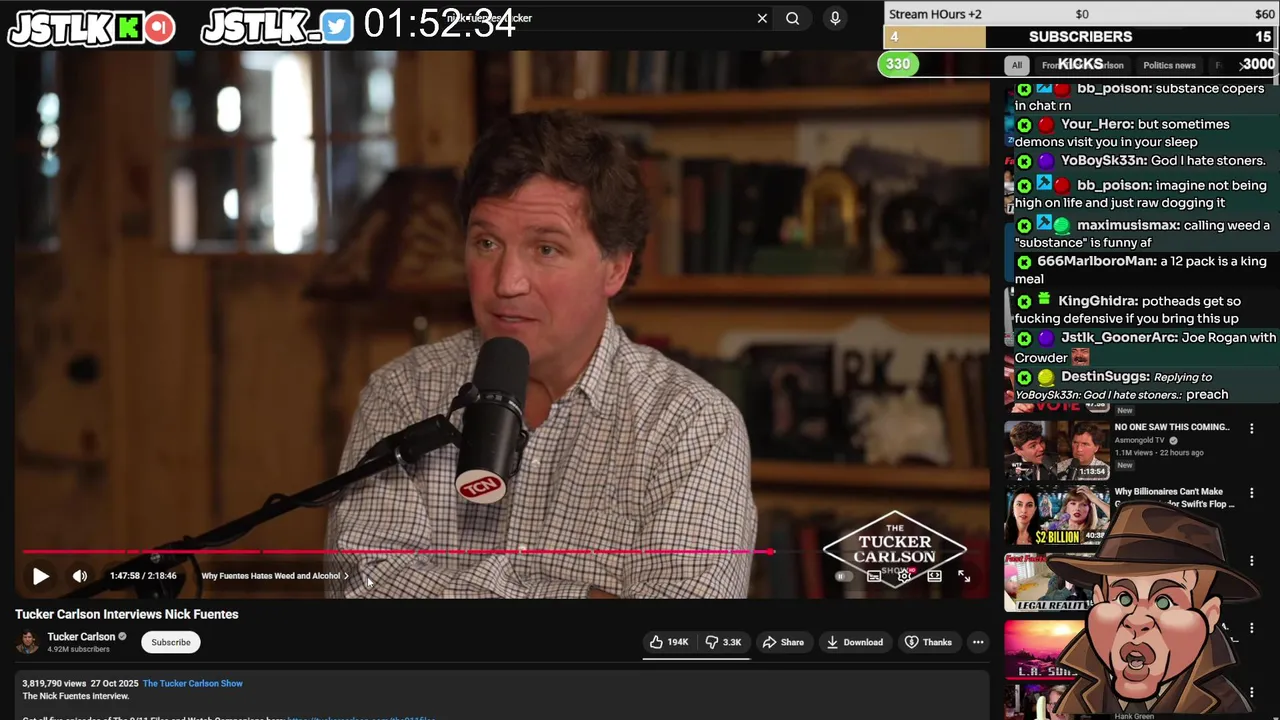Viewport: 1280px width, 720px height.
Task: Open player settings gear icon
Action: pos(904,576)
